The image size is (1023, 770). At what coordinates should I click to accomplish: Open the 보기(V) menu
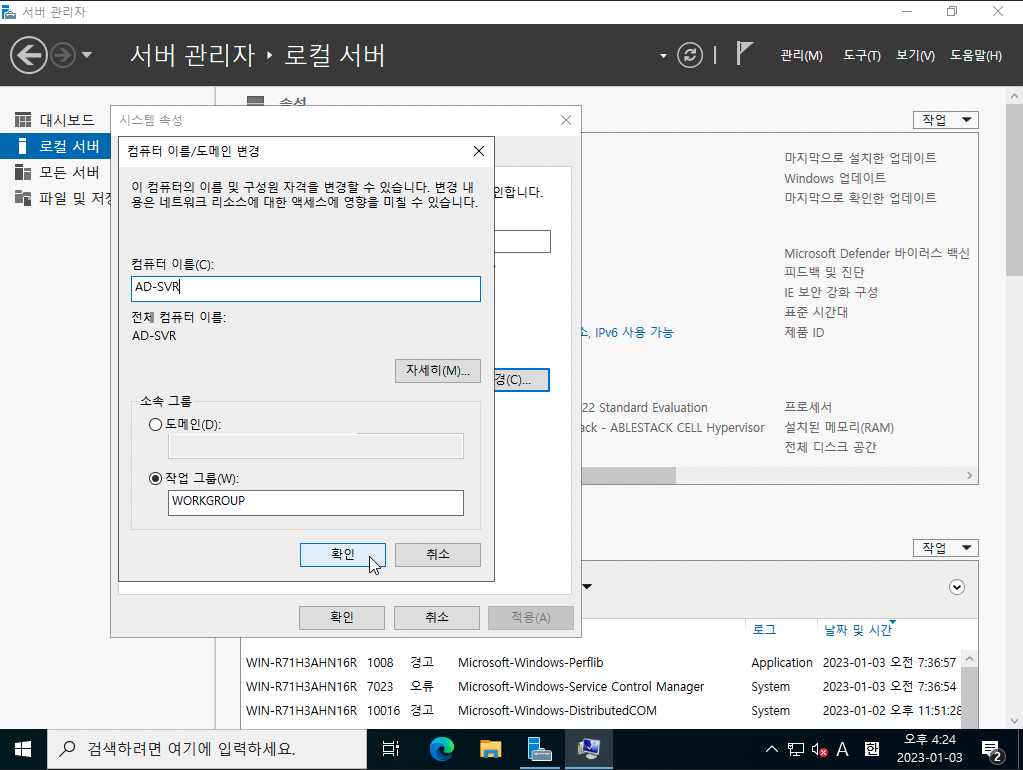point(915,55)
